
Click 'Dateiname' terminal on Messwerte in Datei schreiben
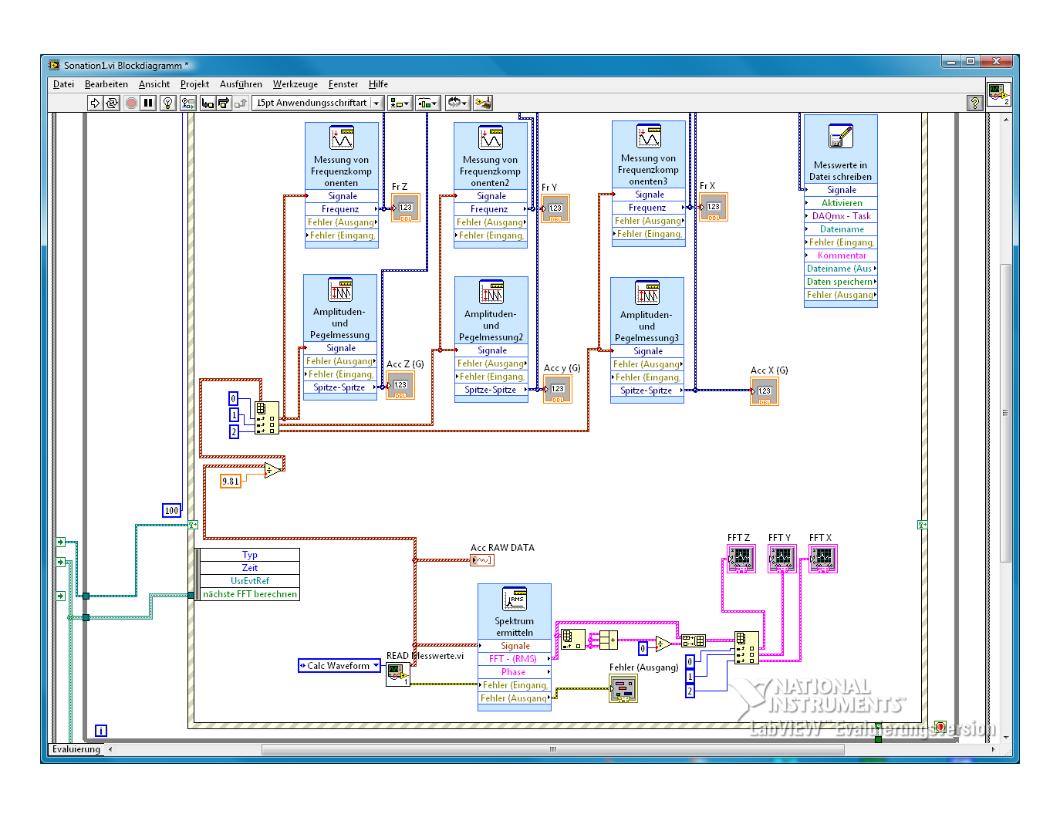point(840,229)
